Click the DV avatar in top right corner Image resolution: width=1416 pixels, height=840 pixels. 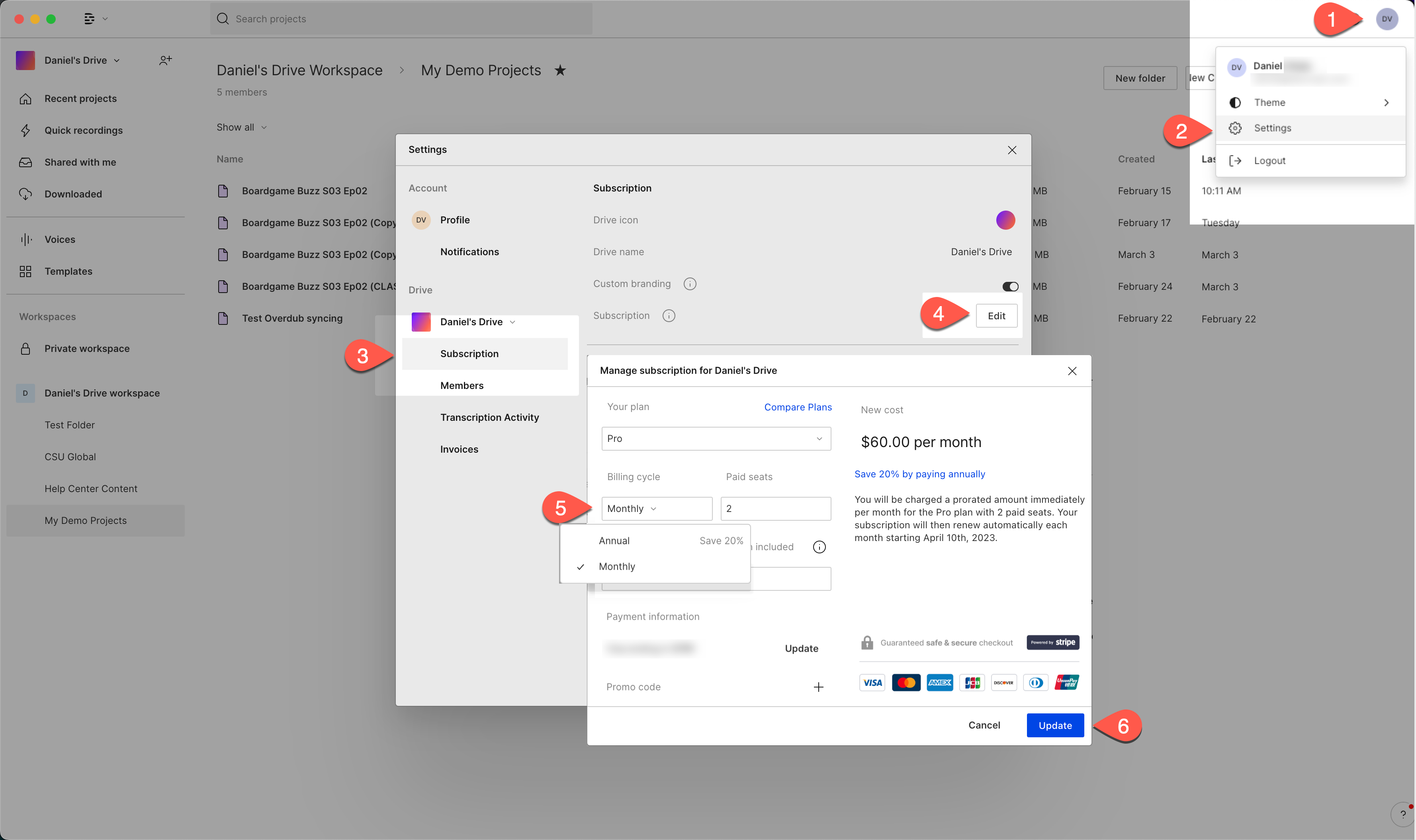click(x=1387, y=19)
